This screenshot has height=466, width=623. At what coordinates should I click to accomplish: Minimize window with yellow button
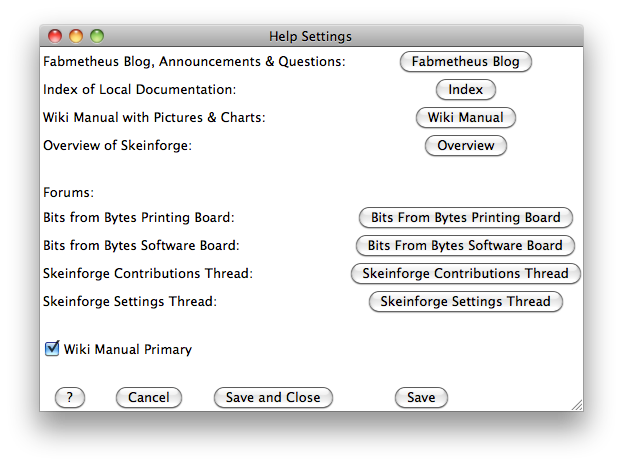click(76, 36)
